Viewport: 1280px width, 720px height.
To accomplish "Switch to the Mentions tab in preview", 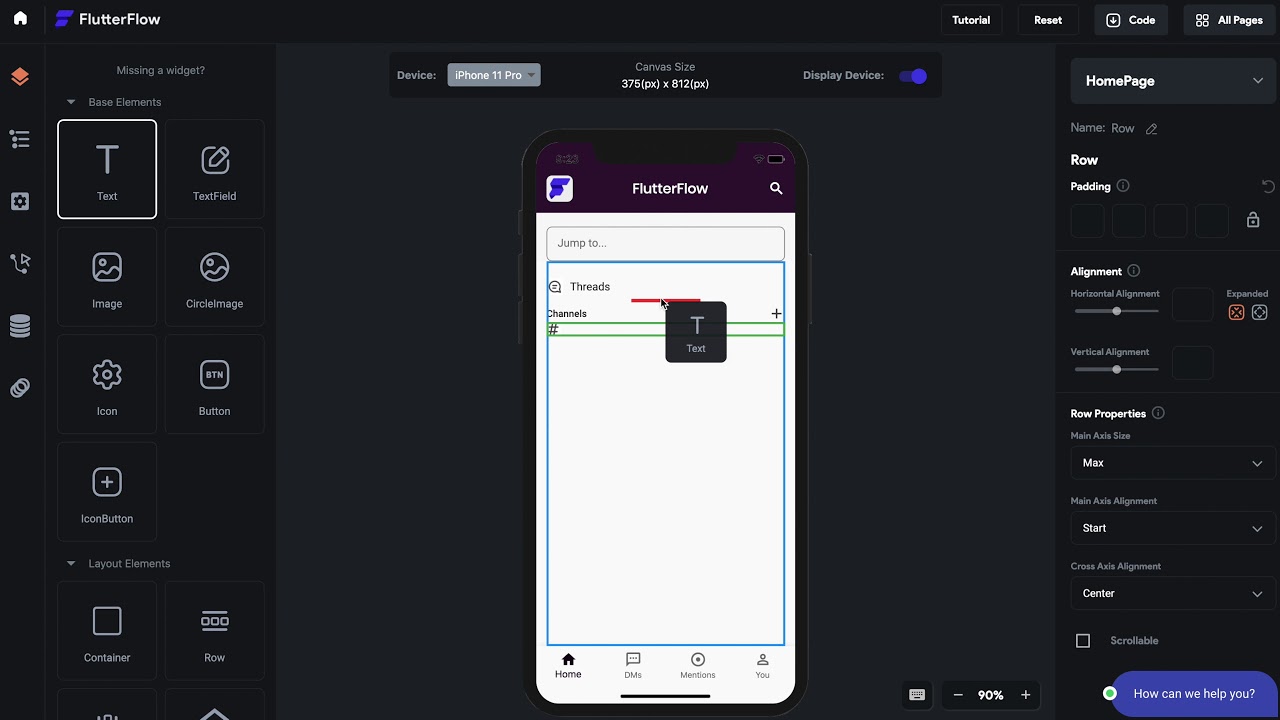I will tap(698, 666).
